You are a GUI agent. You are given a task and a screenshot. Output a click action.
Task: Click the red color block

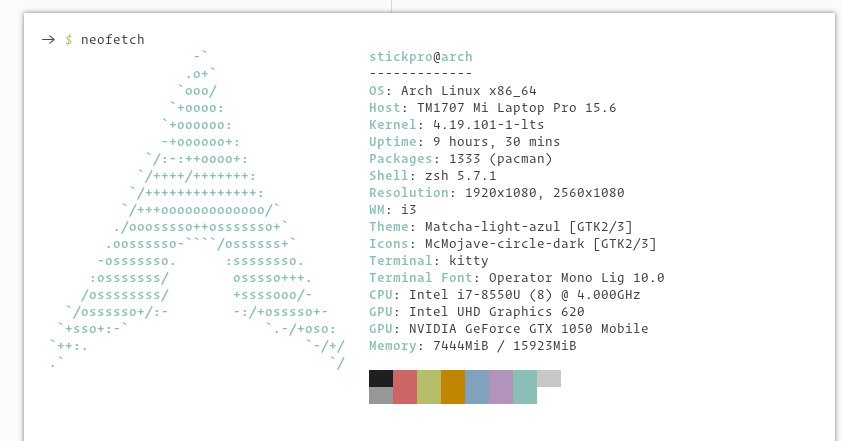click(405, 387)
